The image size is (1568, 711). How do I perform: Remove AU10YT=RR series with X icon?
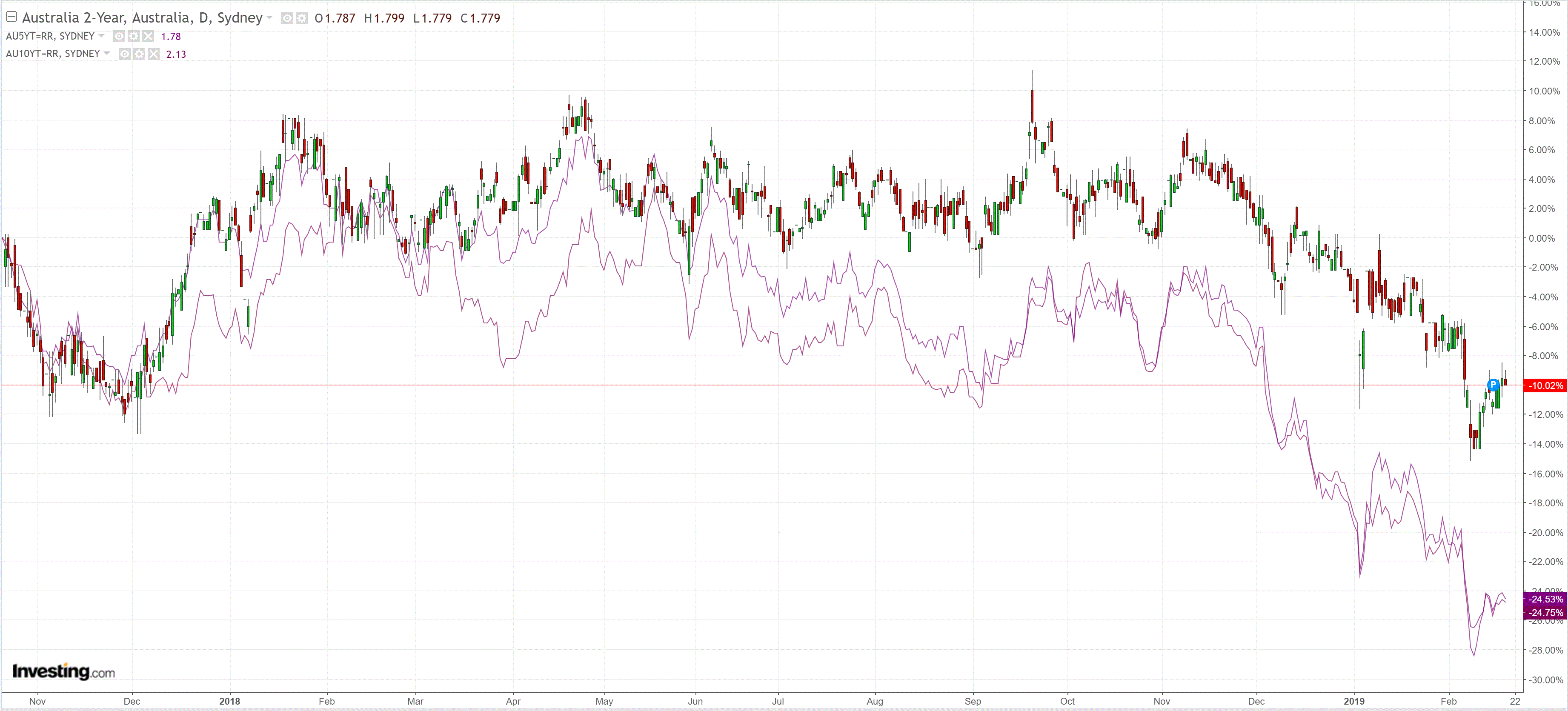tap(153, 54)
